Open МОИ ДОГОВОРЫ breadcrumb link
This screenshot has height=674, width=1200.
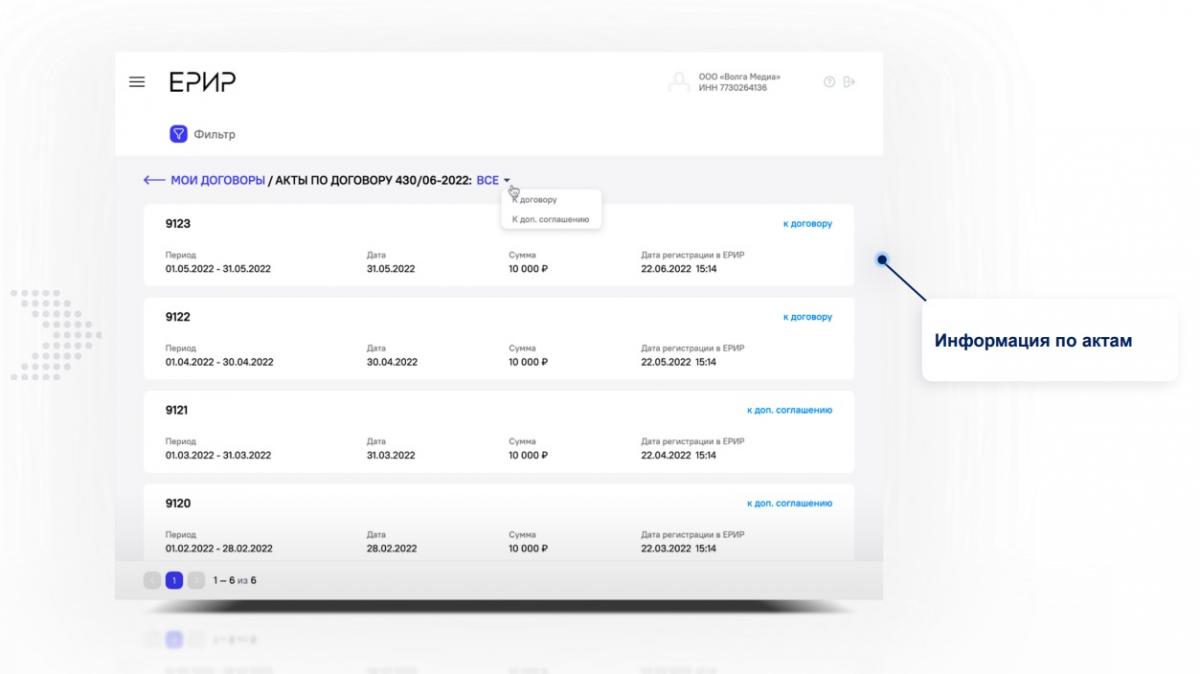click(217, 180)
